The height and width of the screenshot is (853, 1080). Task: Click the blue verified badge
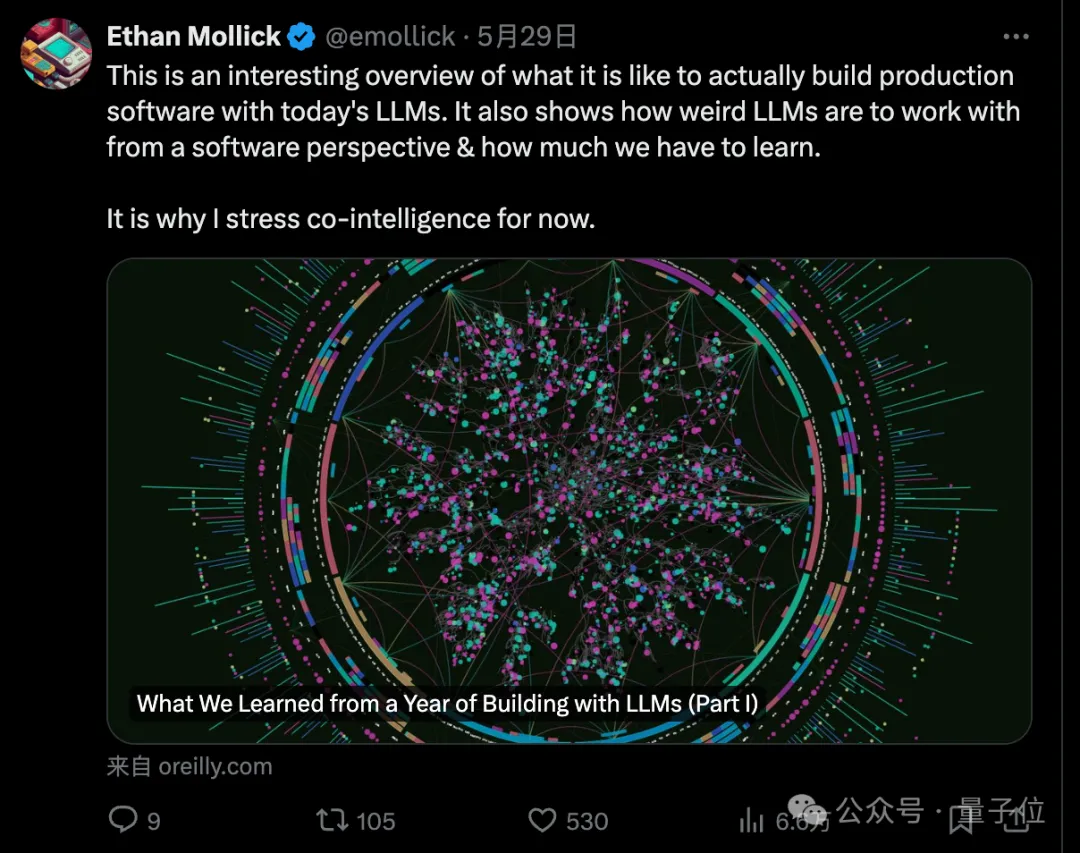tap(301, 38)
